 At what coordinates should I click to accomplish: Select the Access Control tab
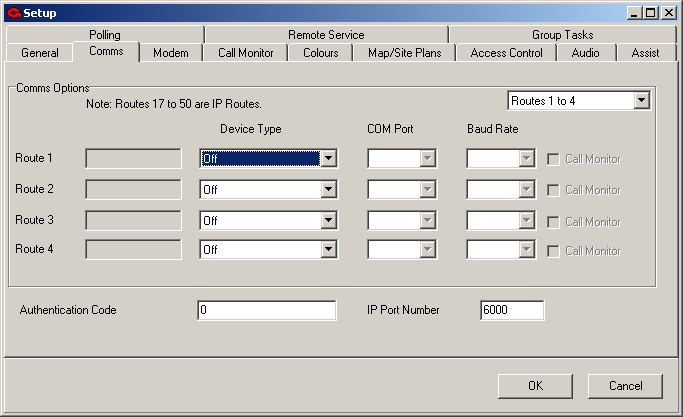click(506, 53)
